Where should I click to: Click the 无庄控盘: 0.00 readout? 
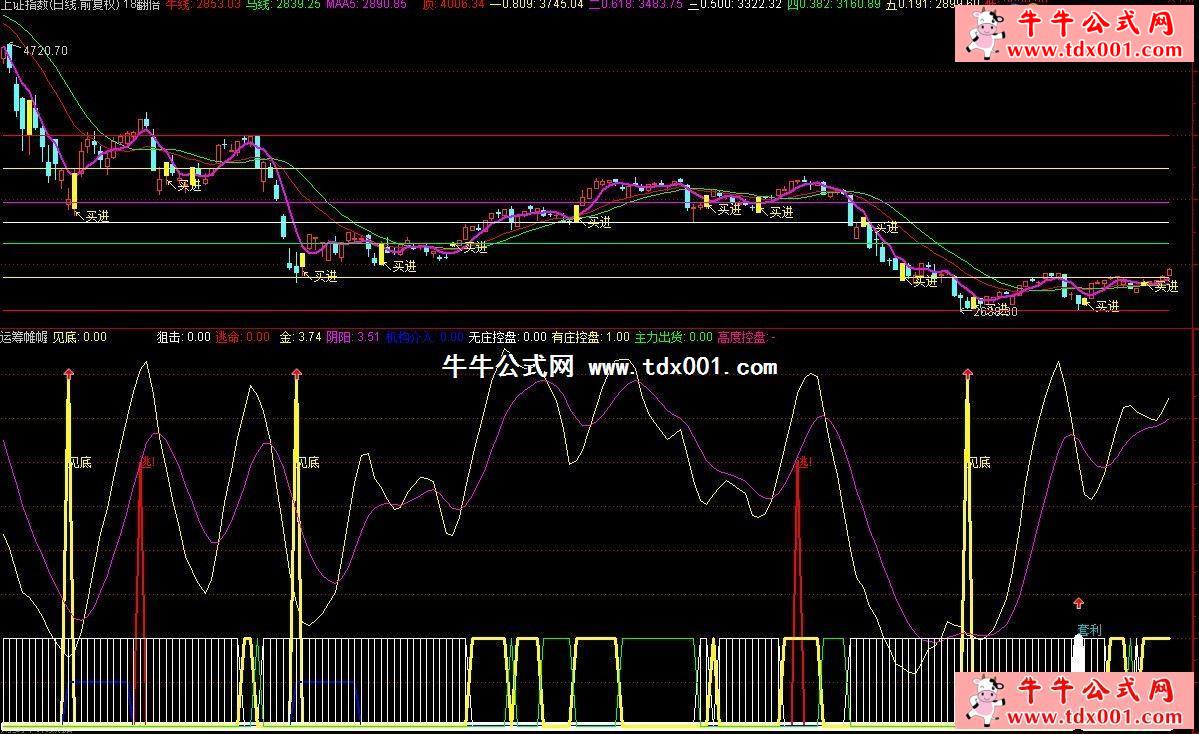508,337
